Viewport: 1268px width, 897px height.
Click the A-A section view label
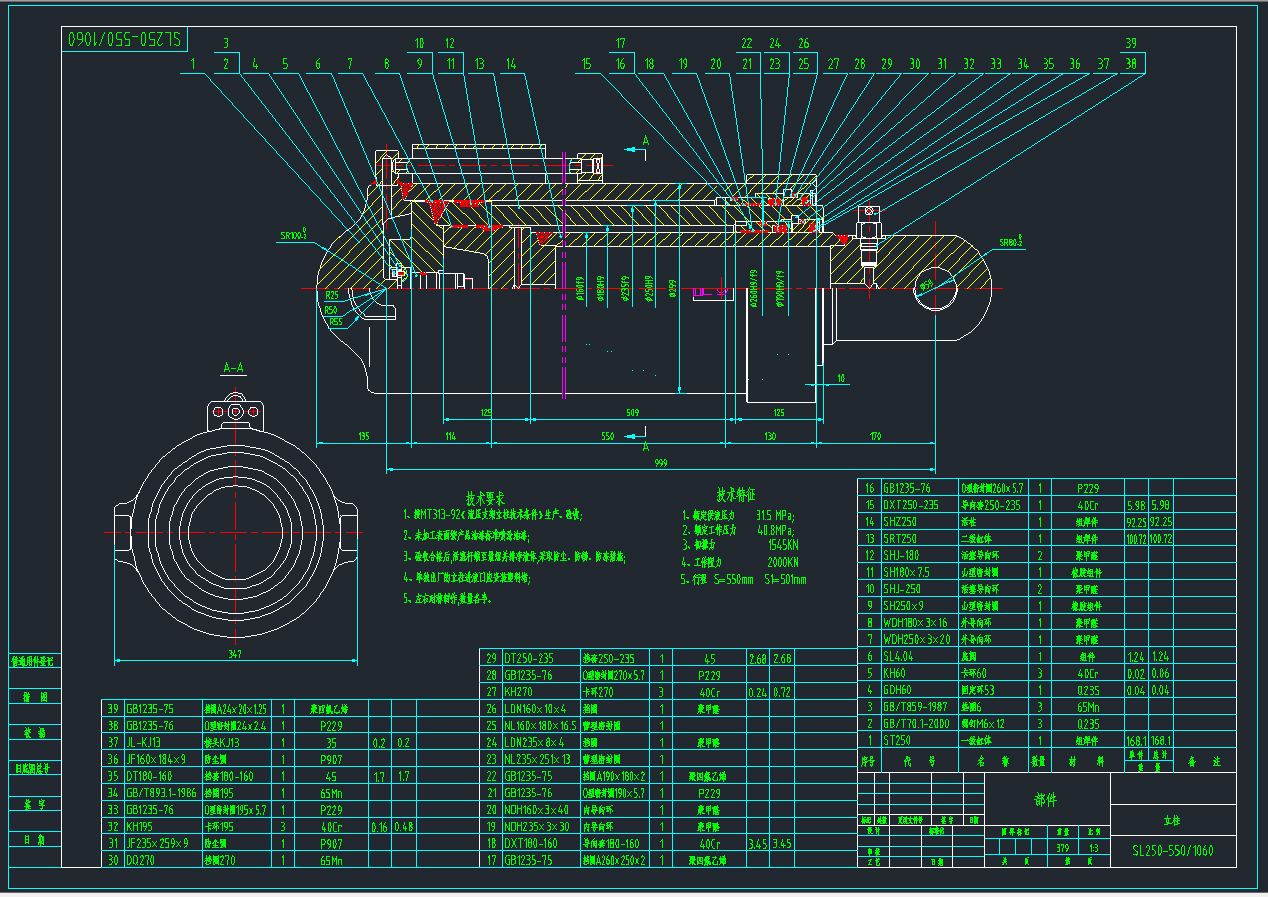tap(233, 368)
